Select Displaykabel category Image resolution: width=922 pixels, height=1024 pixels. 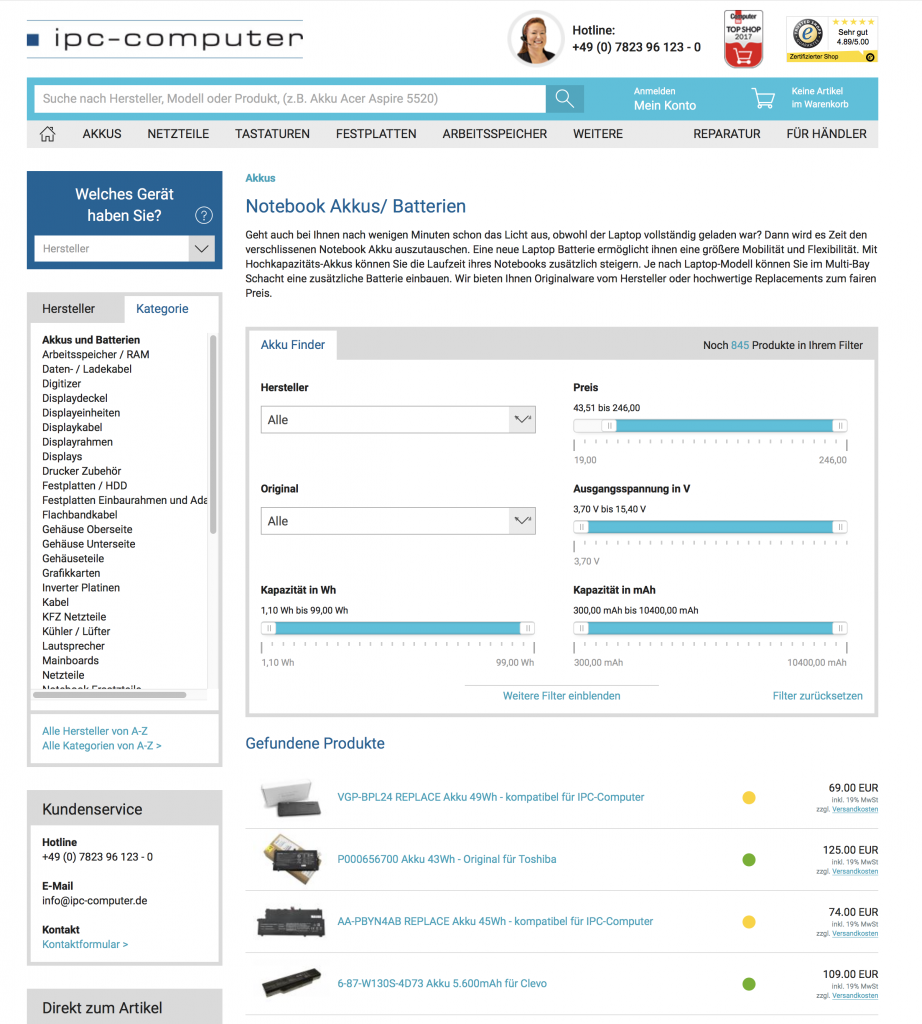click(x=72, y=428)
